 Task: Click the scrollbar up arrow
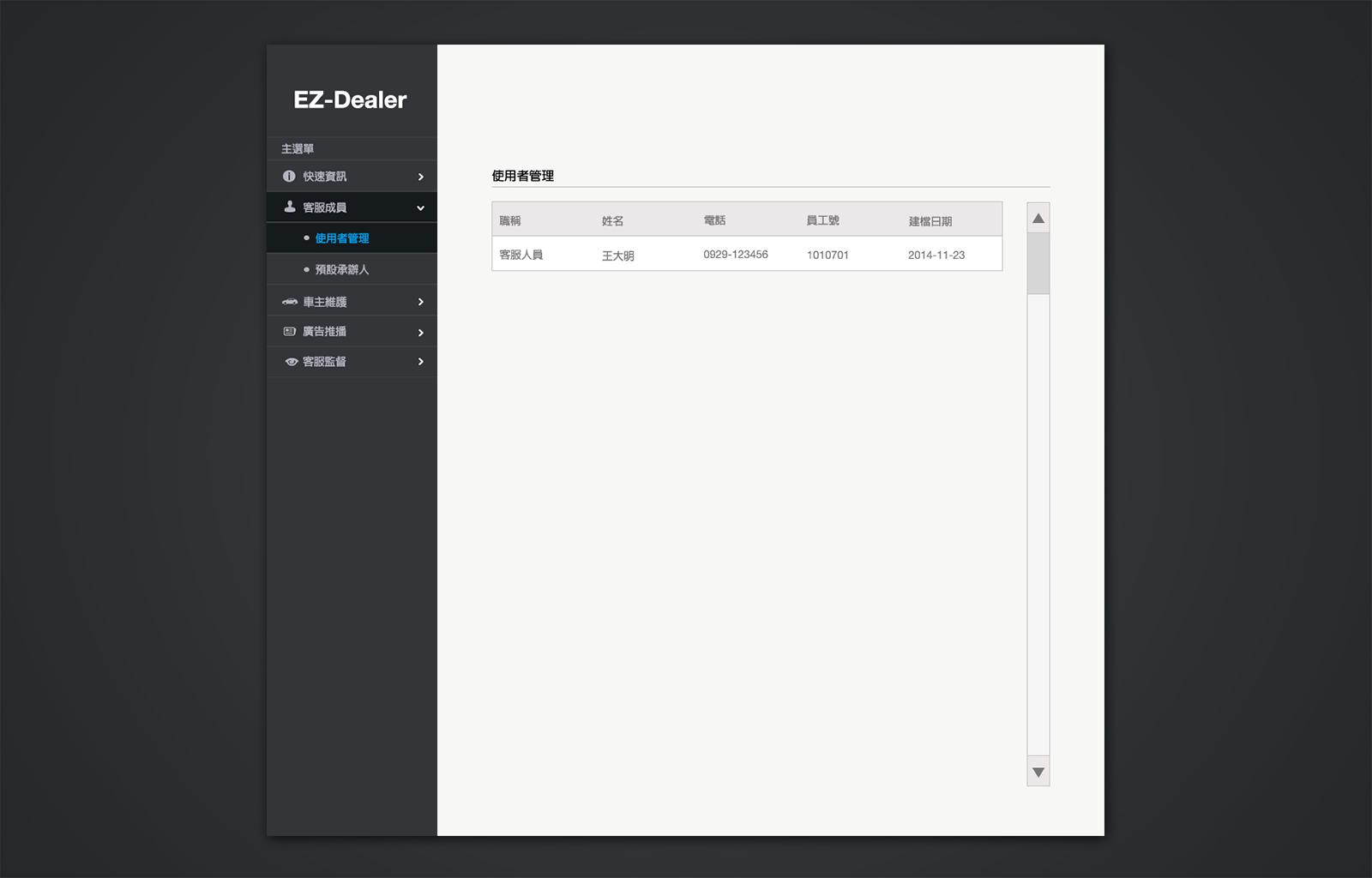1038,219
